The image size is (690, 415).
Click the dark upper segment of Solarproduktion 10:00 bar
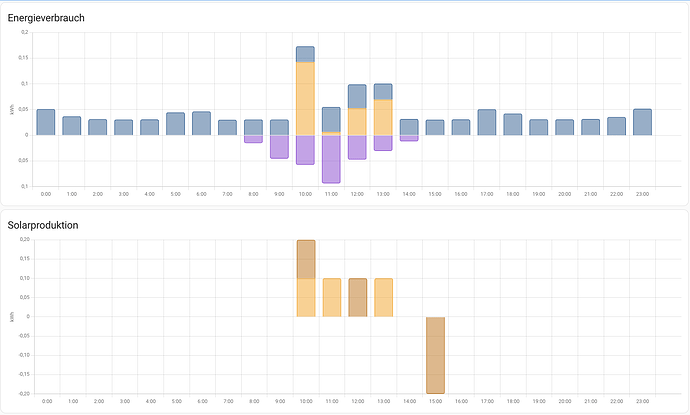click(x=305, y=259)
